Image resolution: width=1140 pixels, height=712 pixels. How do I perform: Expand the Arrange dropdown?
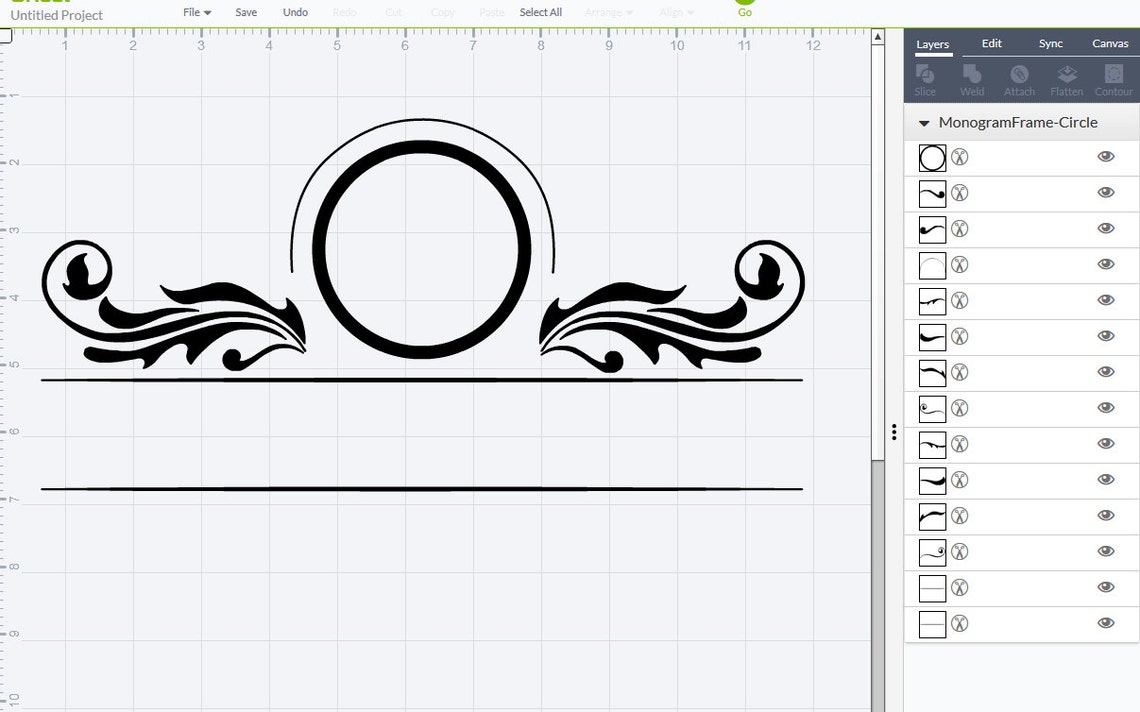(608, 12)
